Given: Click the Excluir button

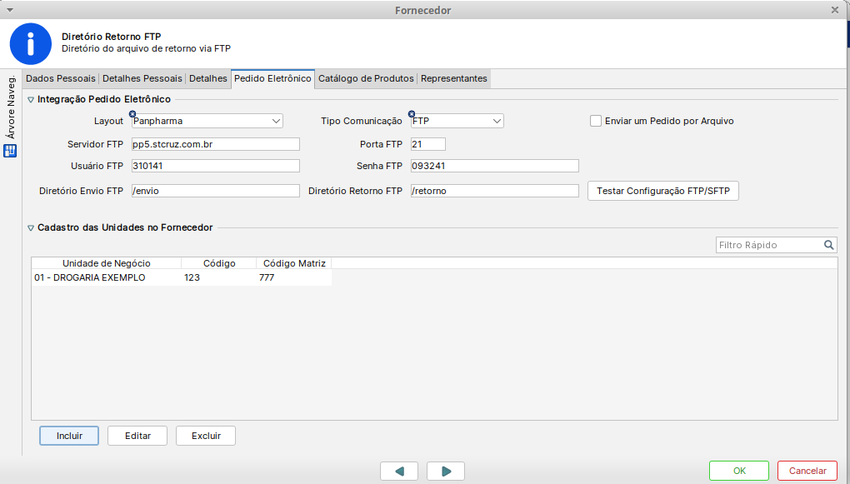Looking at the screenshot, I should (x=205, y=436).
